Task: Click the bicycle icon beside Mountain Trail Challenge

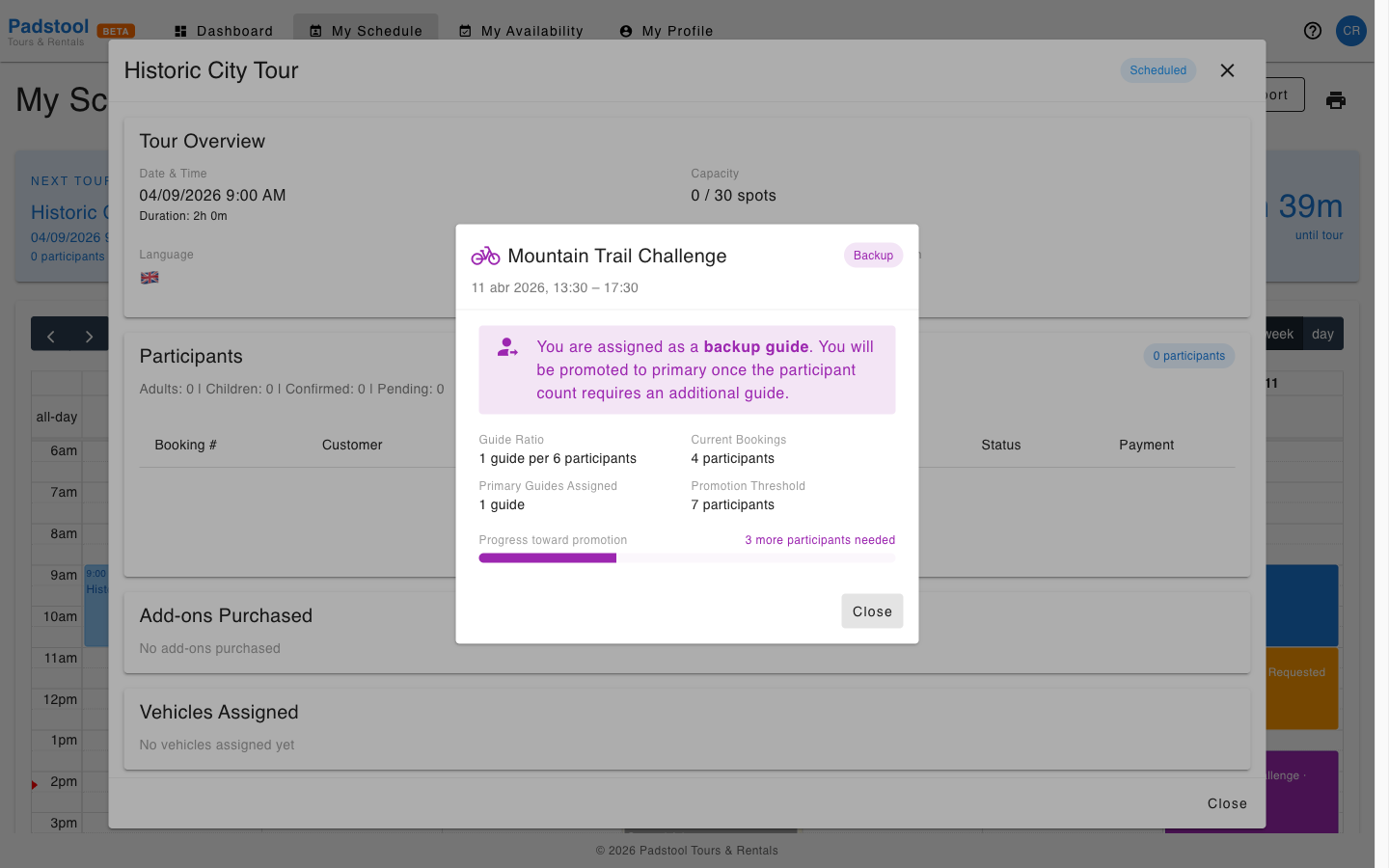Action: (x=485, y=256)
